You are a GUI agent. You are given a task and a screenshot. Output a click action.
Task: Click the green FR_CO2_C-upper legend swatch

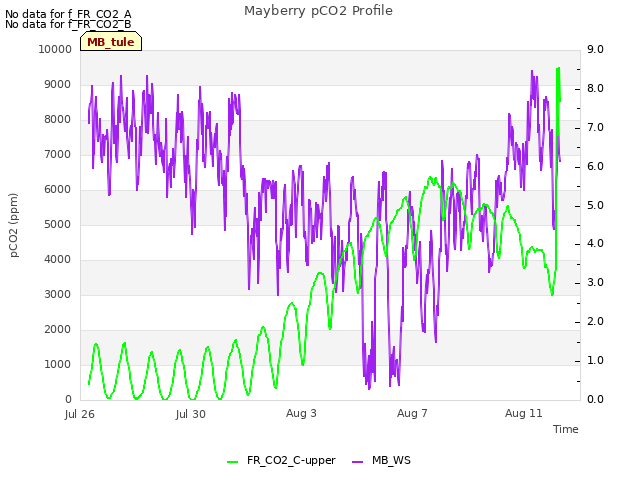(232, 462)
